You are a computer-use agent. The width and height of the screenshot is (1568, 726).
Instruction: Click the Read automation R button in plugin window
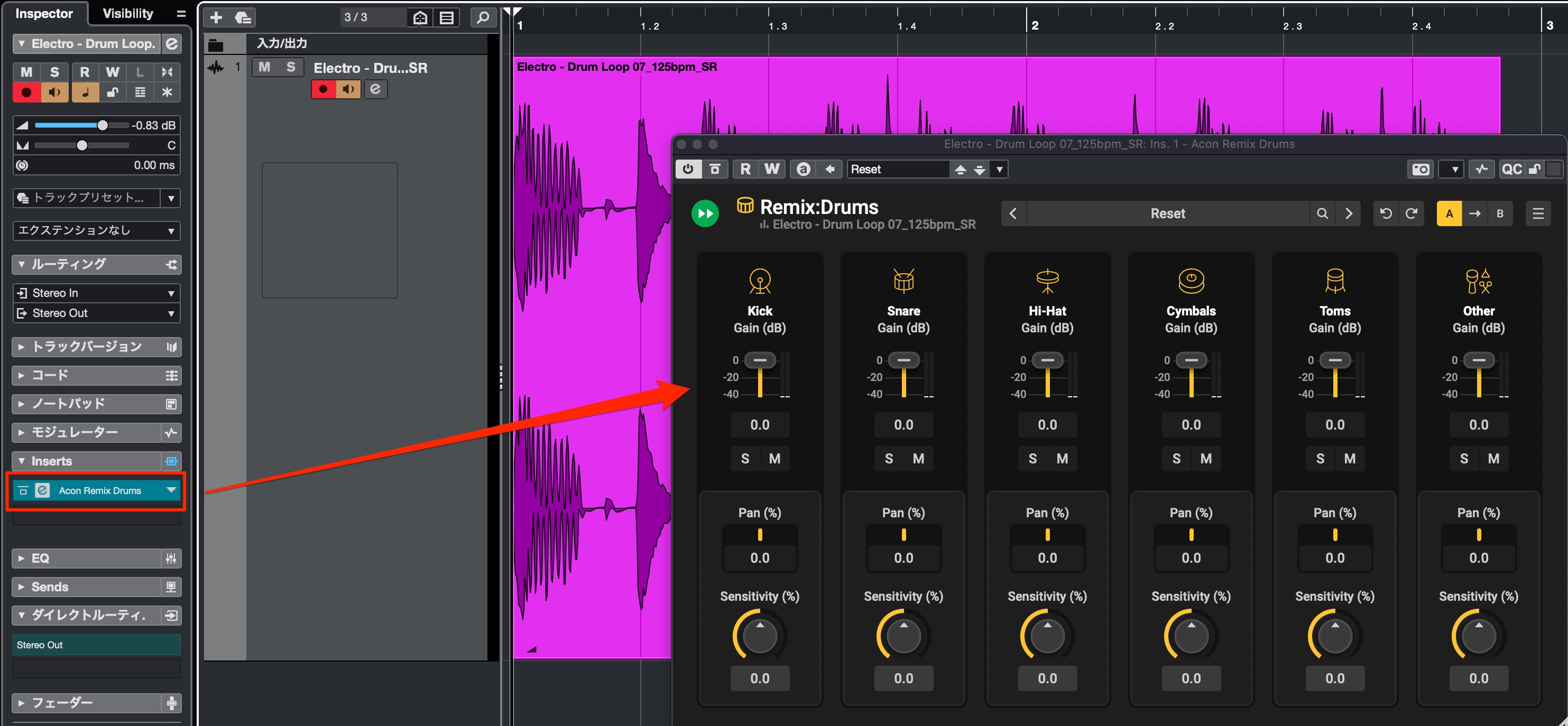pos(745,169)
